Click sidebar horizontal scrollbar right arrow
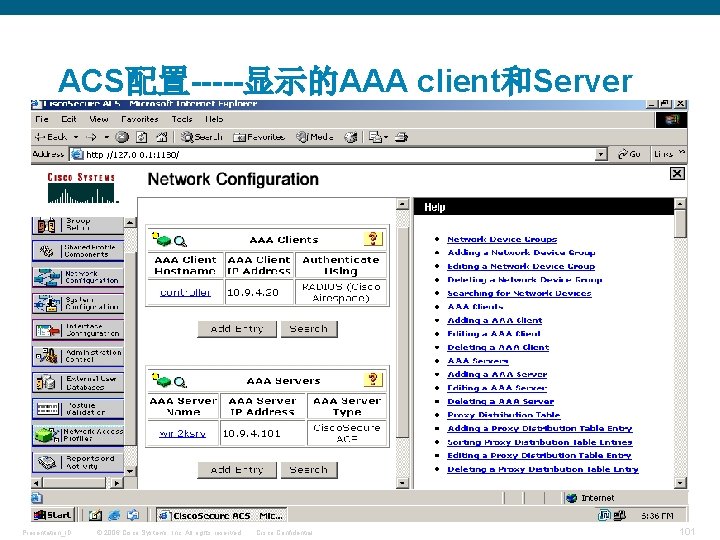This screenshot has width=720, height=540. [117, 483]
